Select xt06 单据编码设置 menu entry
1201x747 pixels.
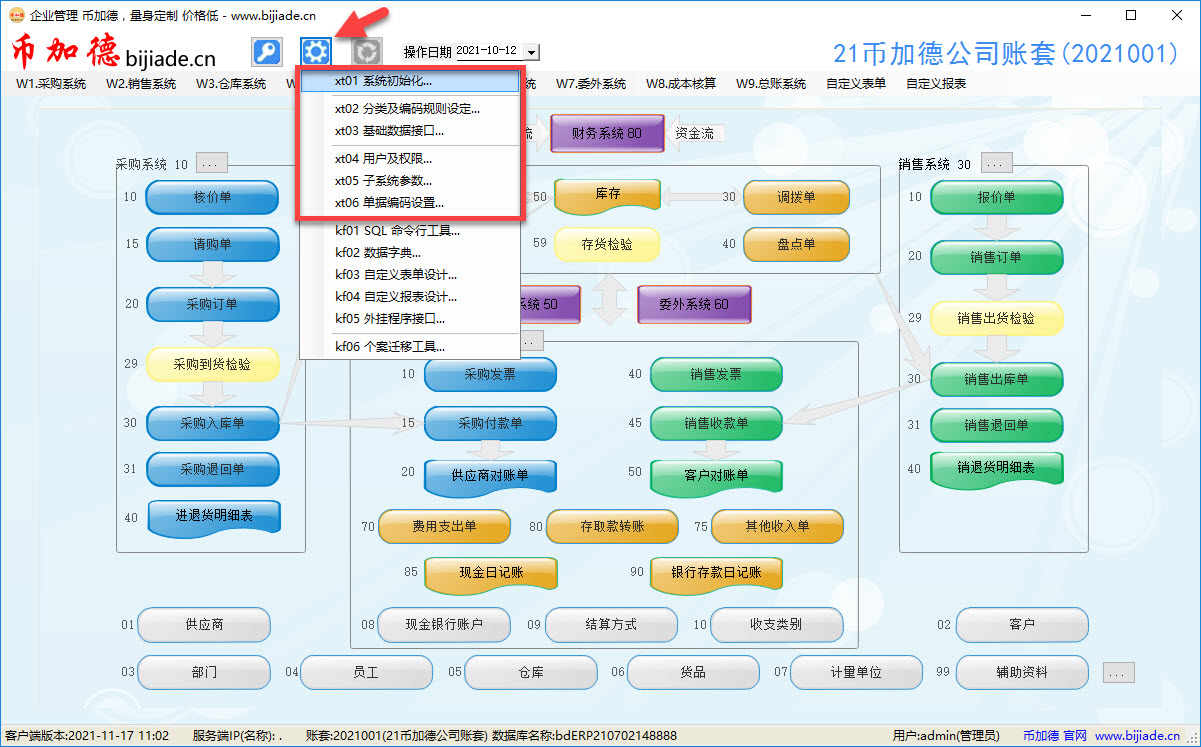pos(410,203)
